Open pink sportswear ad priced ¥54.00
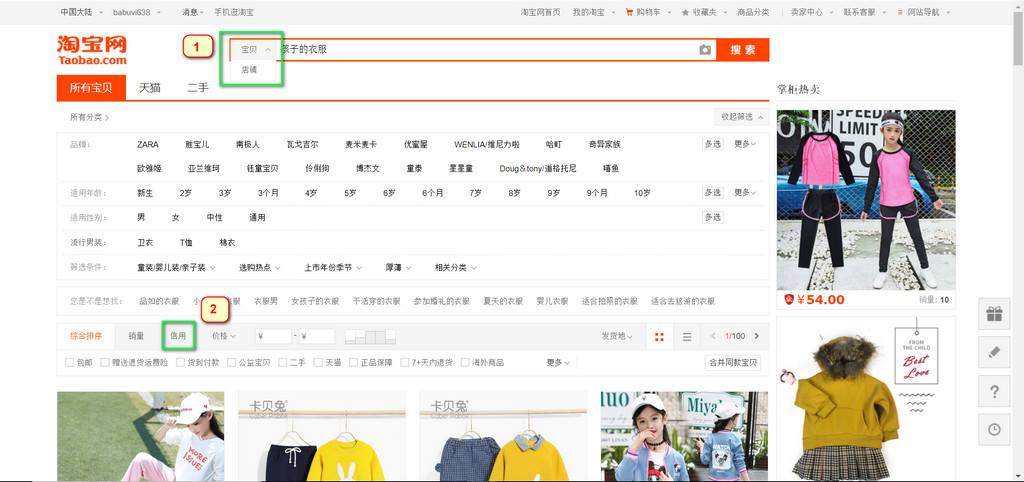The image size is (1024, 482). 866,199
